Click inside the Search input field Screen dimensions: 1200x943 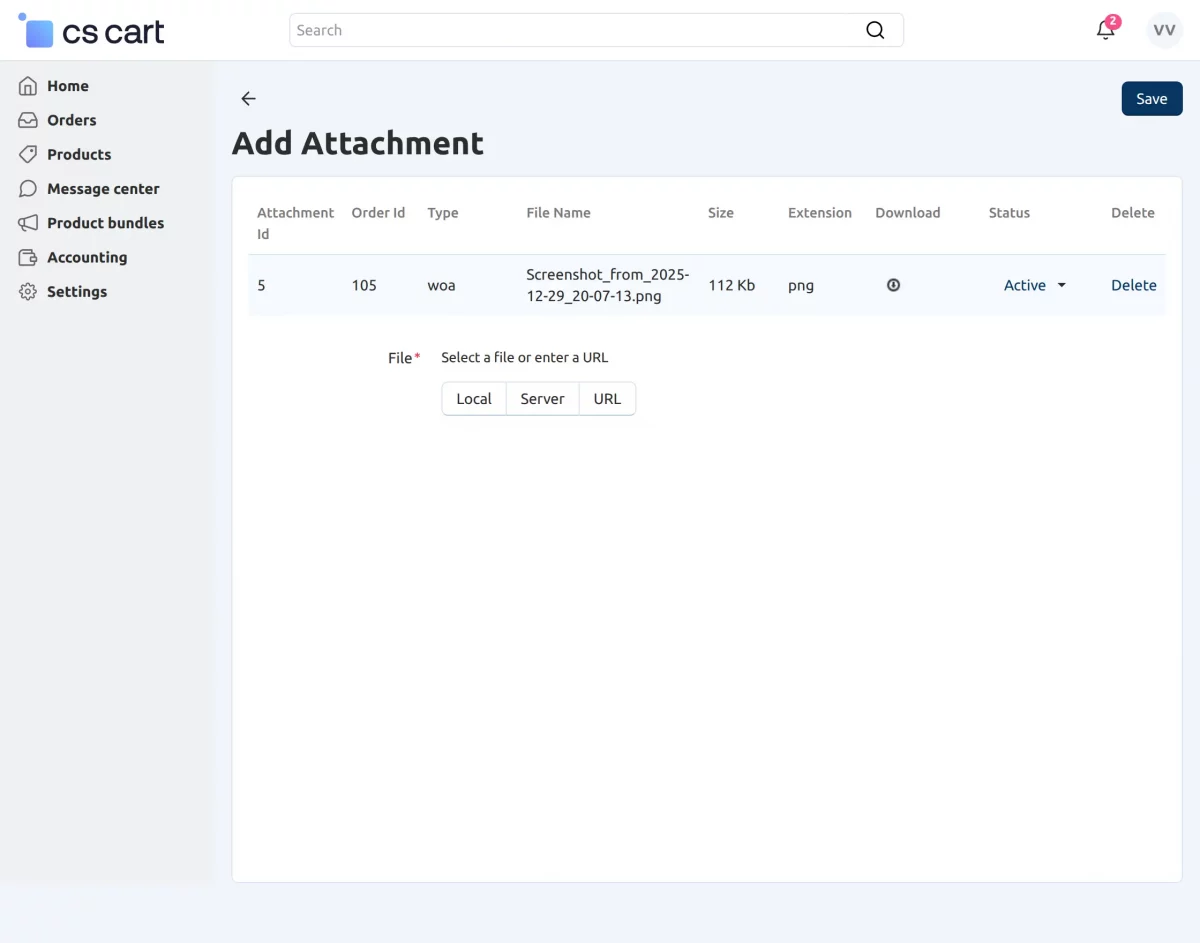coord(550,30)
